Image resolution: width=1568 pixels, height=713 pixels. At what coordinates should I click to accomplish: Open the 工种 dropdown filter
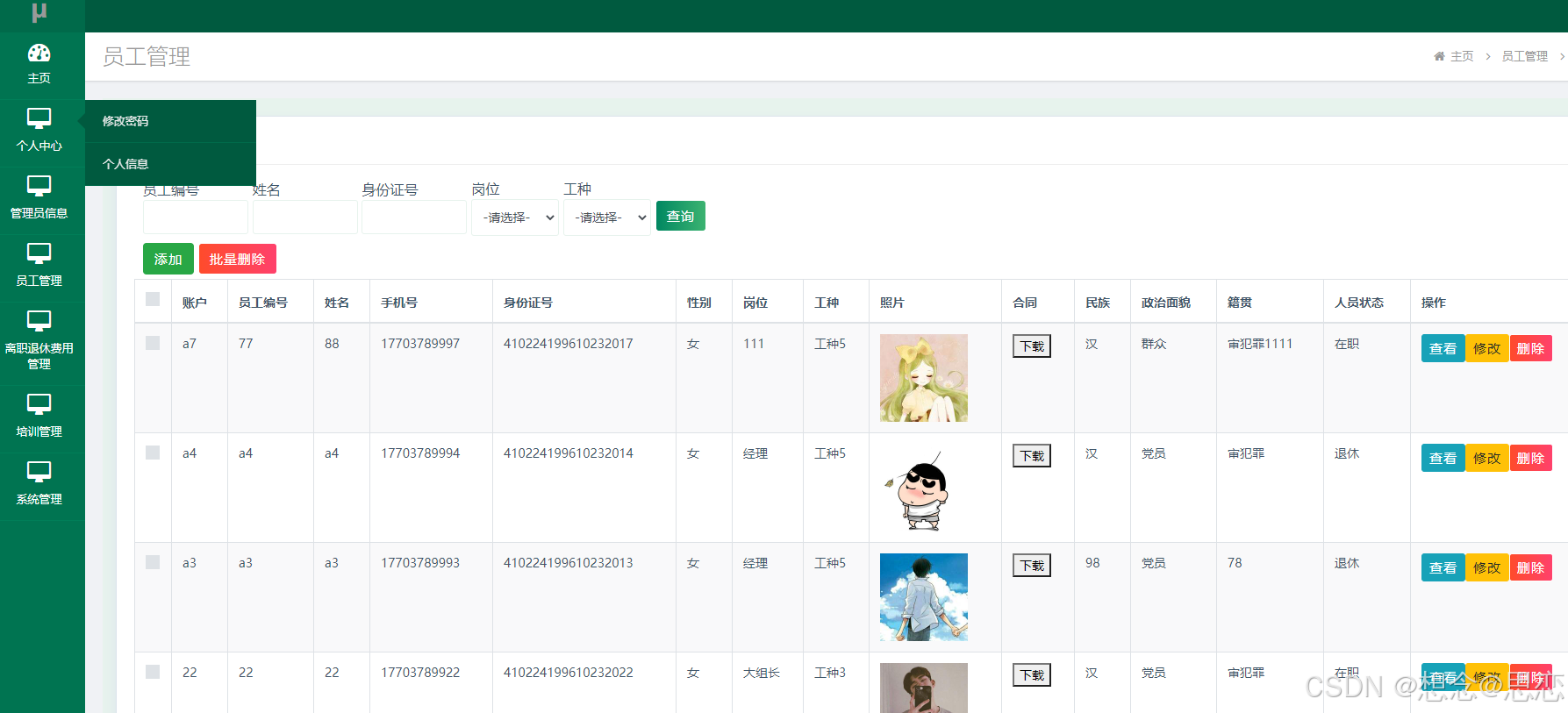pos(607,217)
